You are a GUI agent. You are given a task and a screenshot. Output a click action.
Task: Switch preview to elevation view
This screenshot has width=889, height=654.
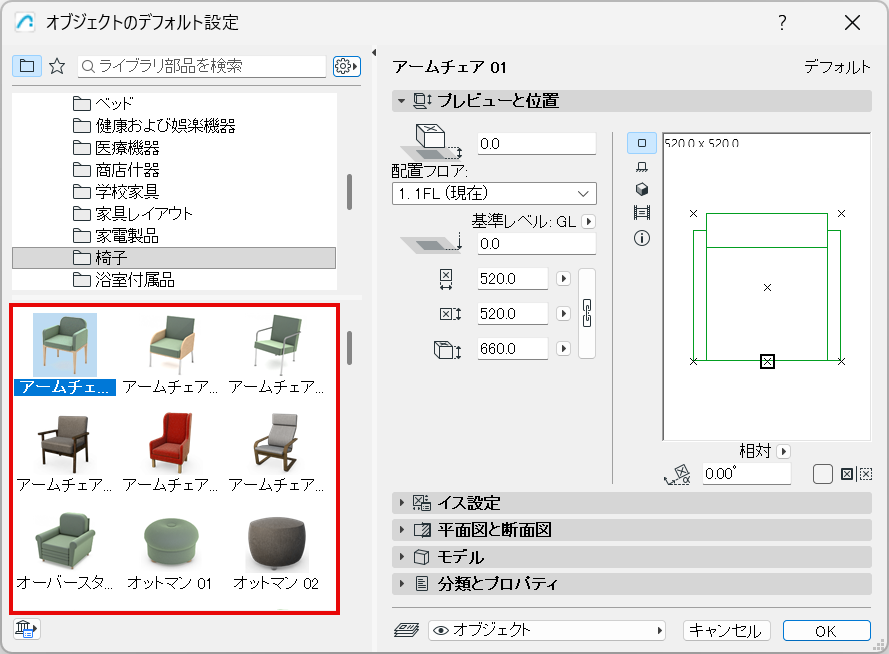pyautogui.click(x=642, y=167)
